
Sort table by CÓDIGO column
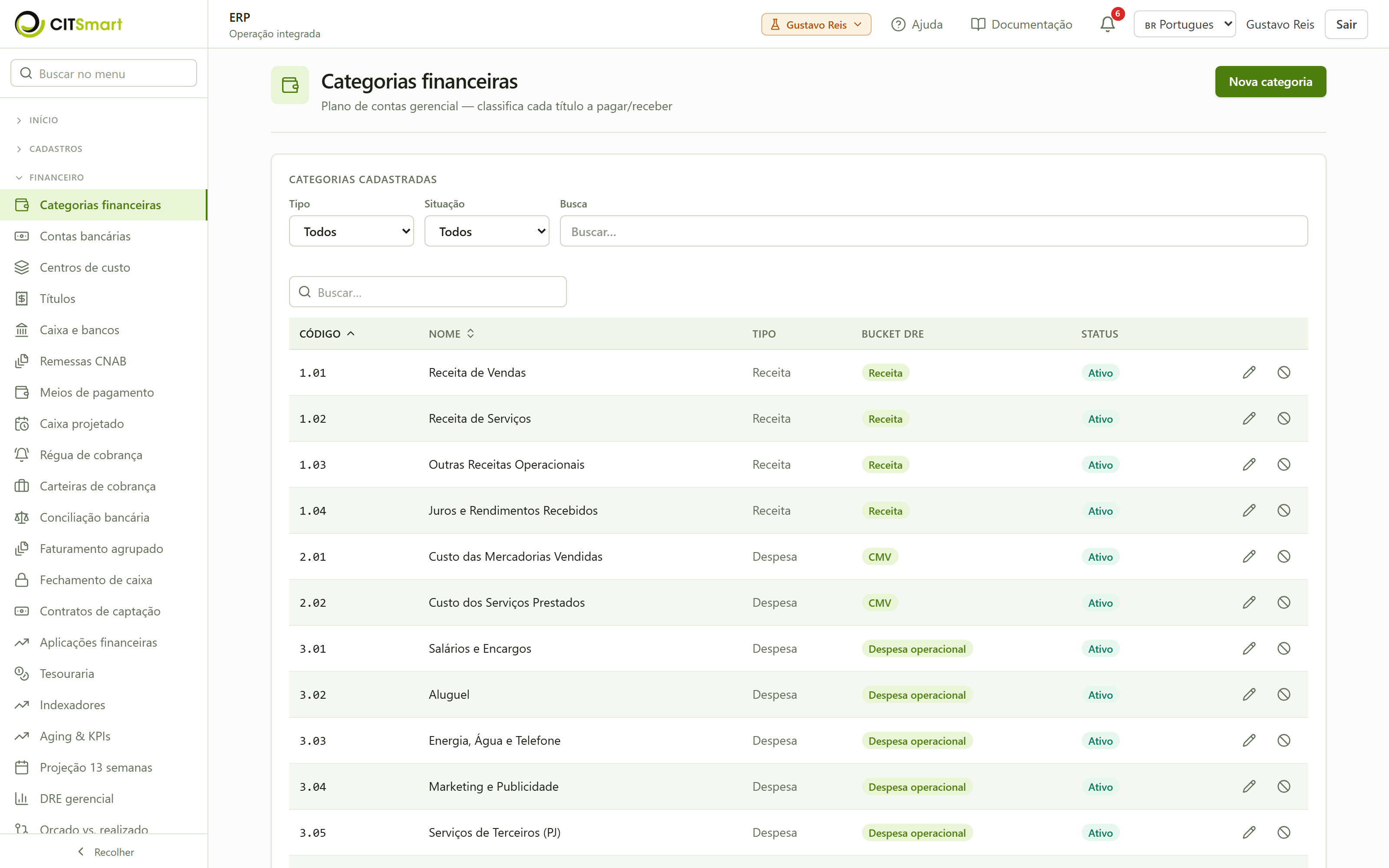tap(327, 334)
